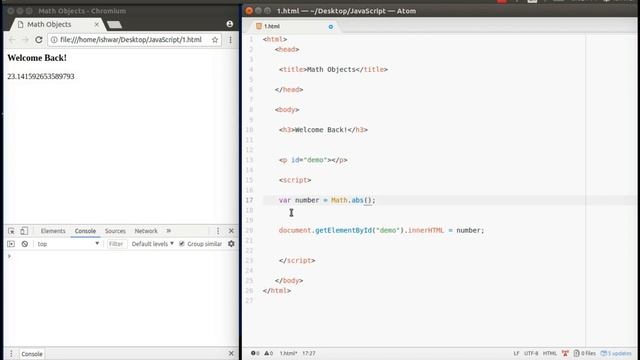This screenshot has height=360, width=640.
Task: Click line number 17 in Atom gutter
Action: [x=249, y=200]
